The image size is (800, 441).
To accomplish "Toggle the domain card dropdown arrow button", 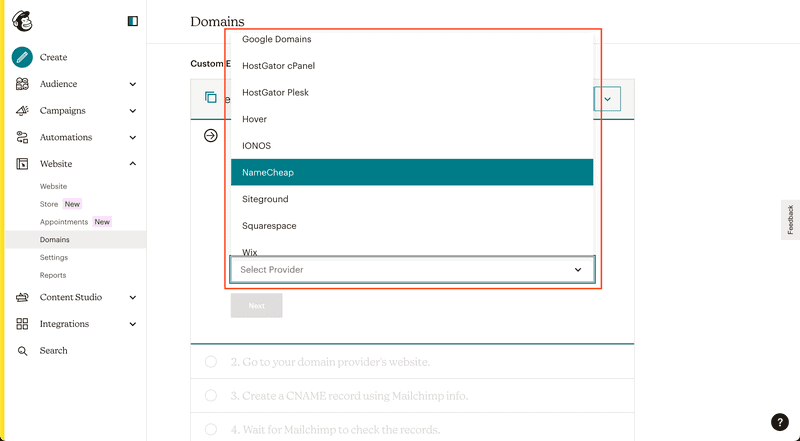I will point(607,99).
